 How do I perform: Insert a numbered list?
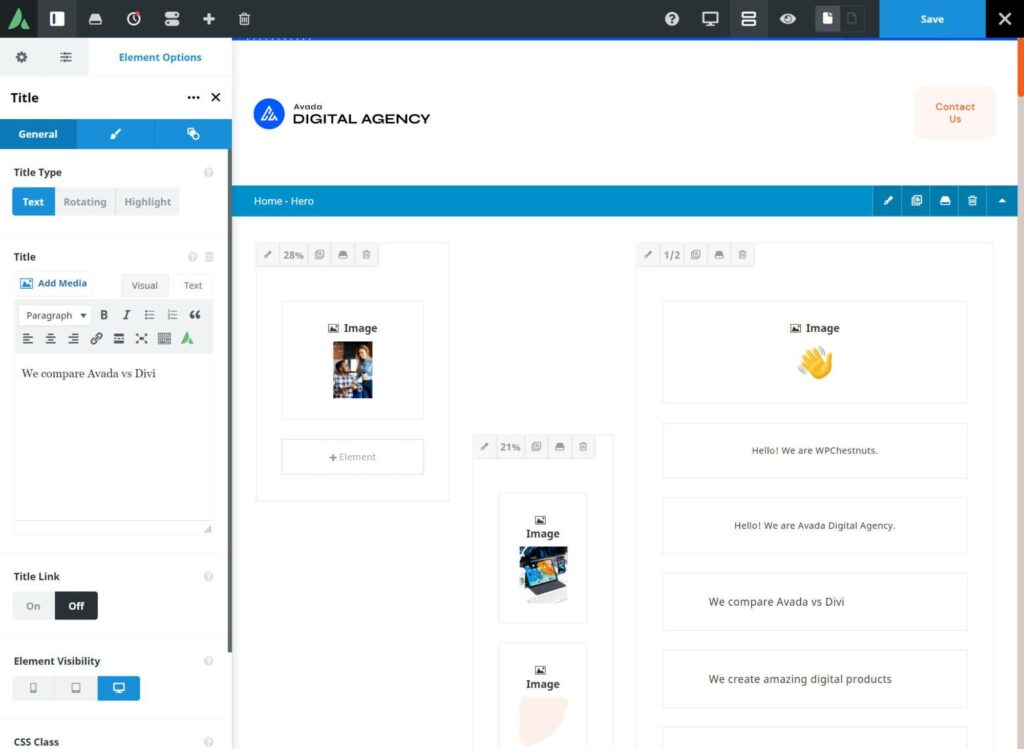tap(172, 315)
